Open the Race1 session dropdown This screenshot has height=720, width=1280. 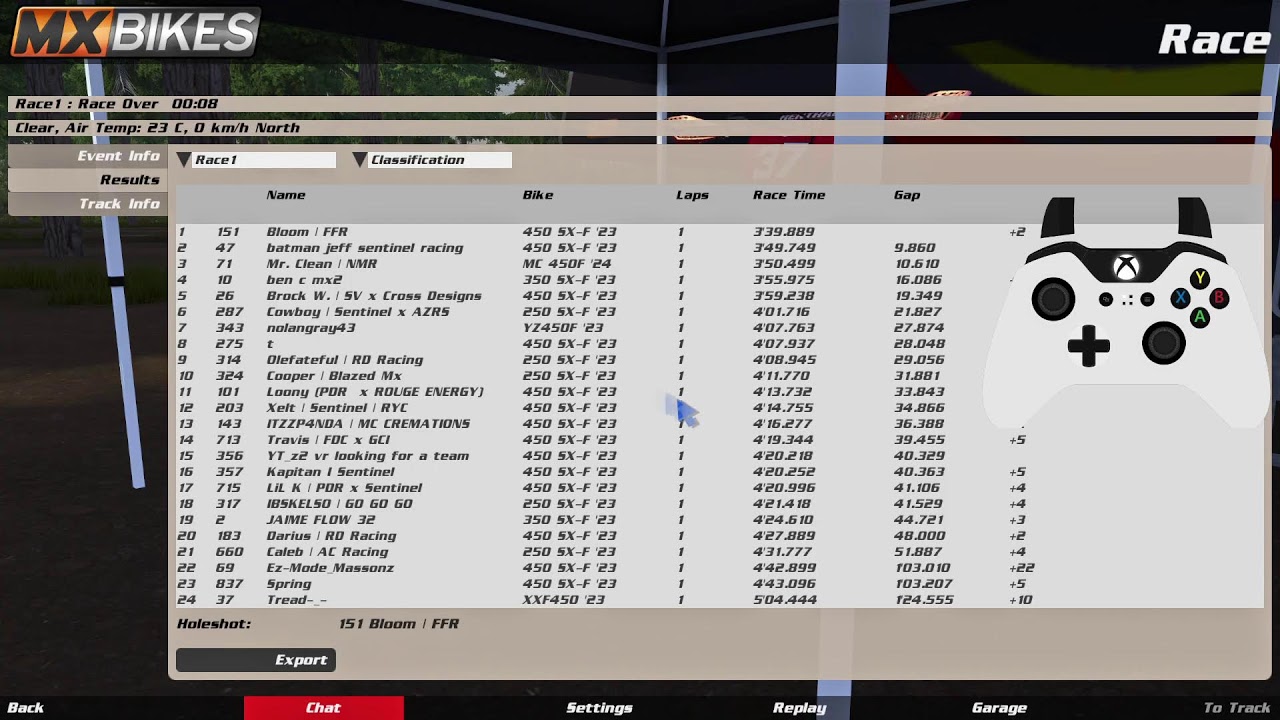256,160
